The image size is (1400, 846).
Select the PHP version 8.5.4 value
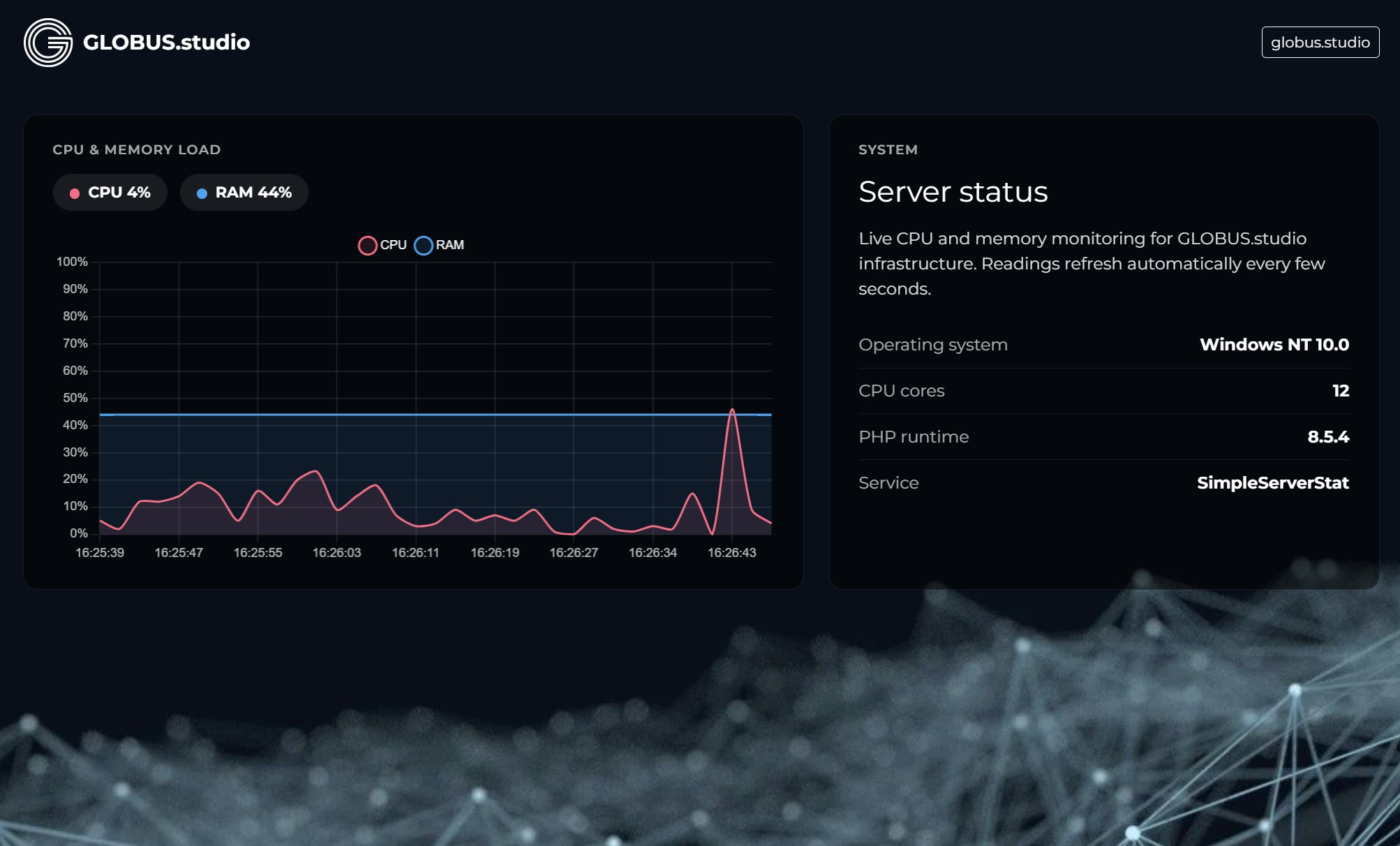pyautogui.click(x=1328, y=437)
